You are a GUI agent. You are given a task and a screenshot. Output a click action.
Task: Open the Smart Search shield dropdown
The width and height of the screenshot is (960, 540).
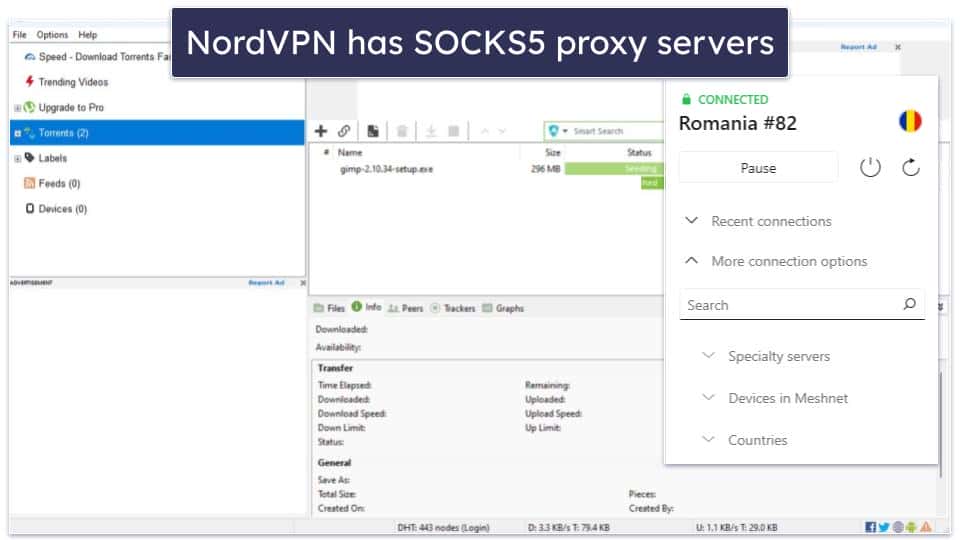coord(558,131)
